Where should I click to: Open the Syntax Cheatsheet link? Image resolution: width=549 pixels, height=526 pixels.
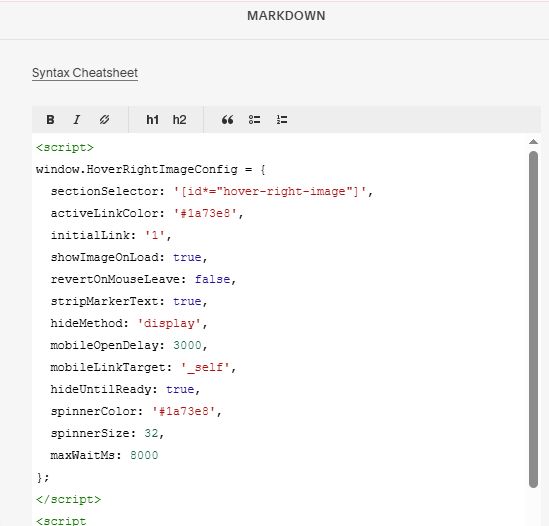(x=85, y=73)
